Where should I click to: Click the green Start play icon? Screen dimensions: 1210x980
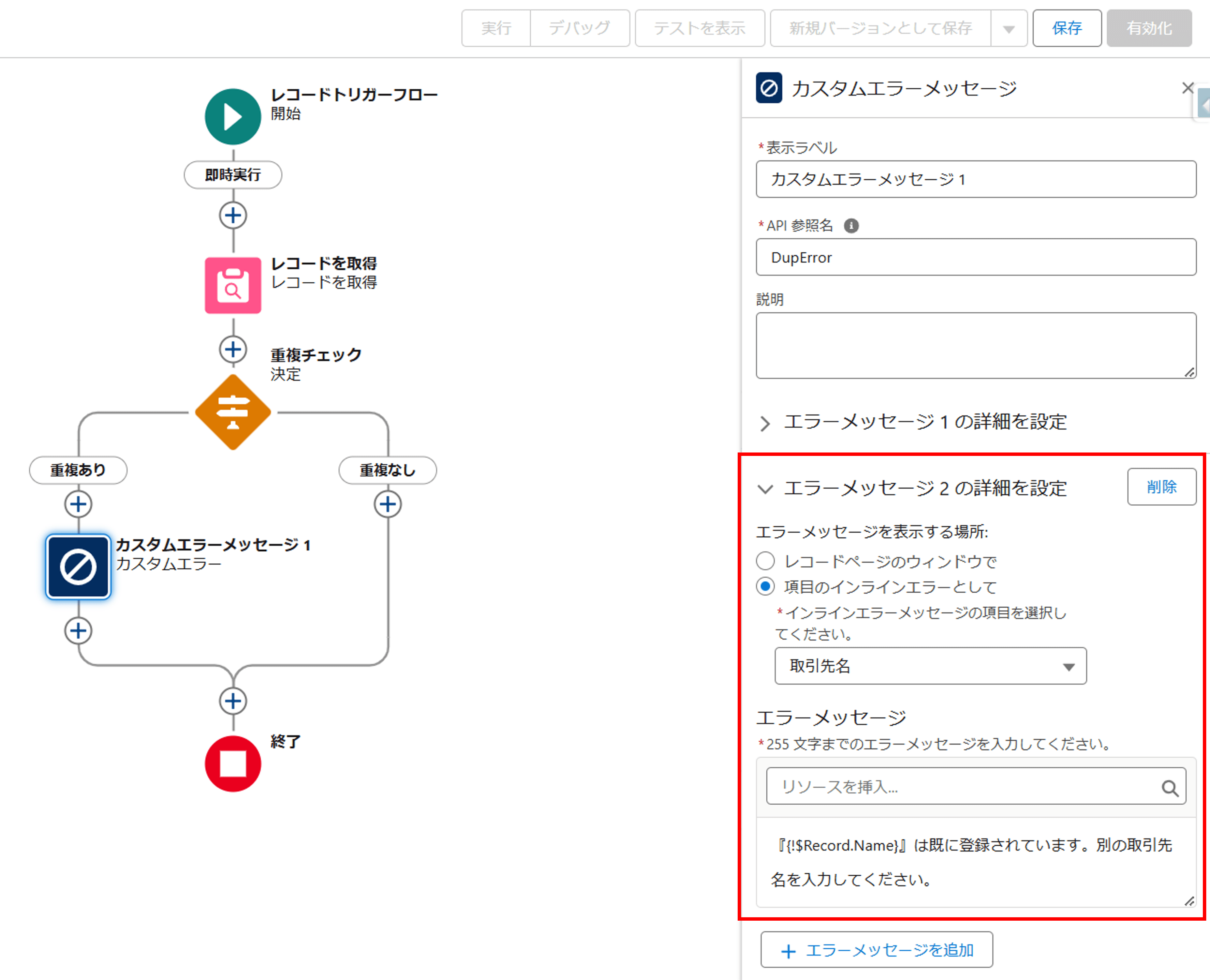tap(233, 117)
